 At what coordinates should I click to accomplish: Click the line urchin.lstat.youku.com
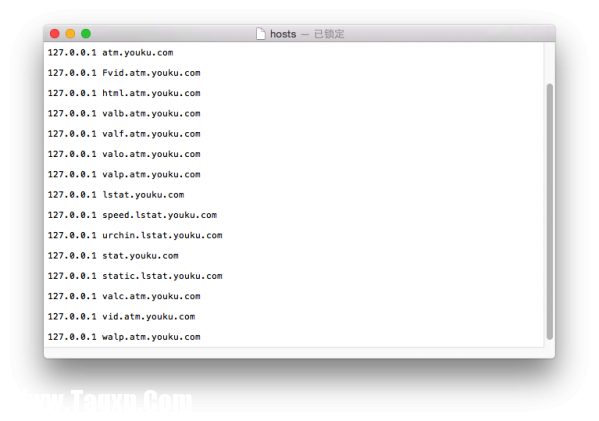click(135, 235)
